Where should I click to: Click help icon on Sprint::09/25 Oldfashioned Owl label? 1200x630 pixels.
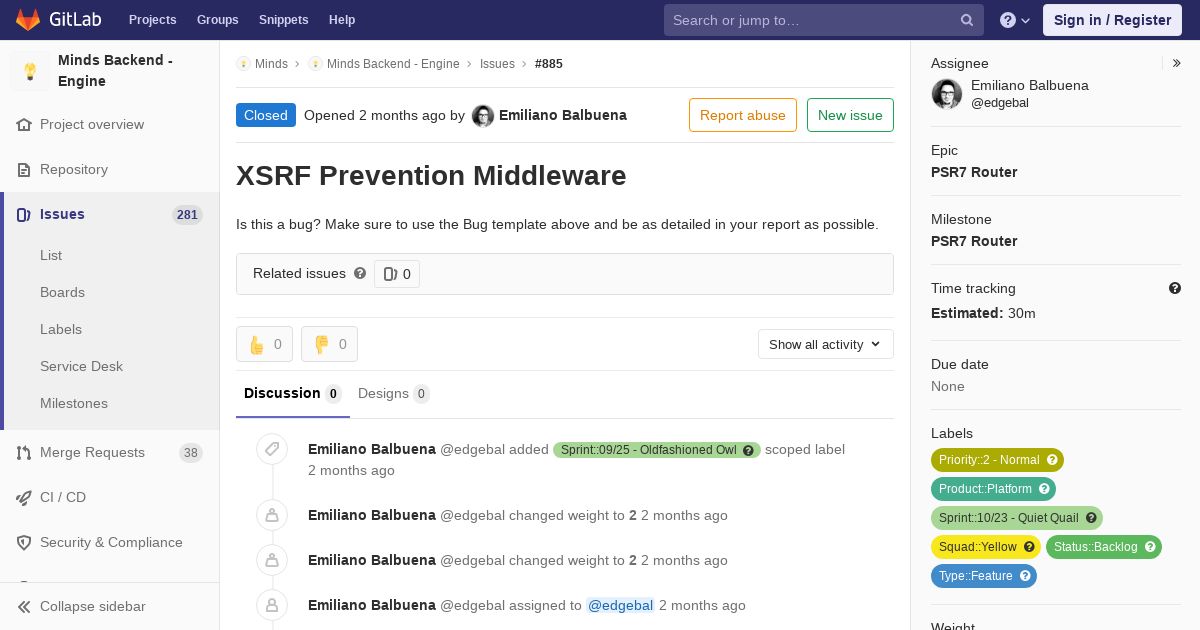748,450
